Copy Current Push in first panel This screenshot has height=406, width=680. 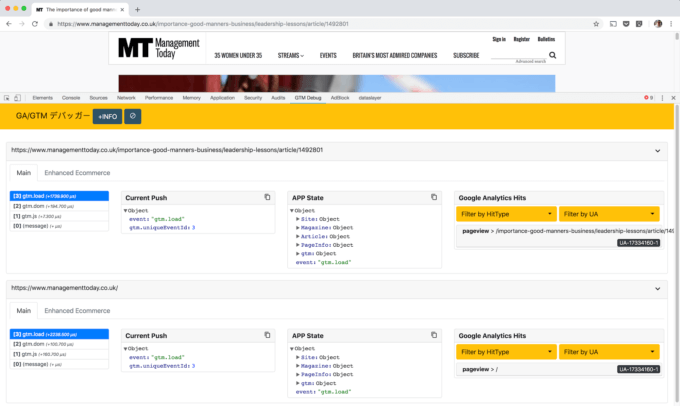click(x=267, y=197)
